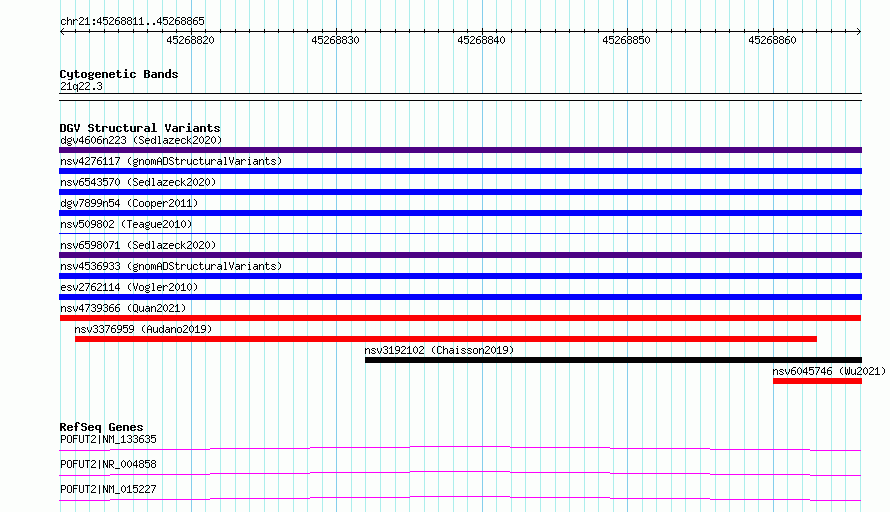
Task: Select the POFUT2|NR_004858 transcript label
Action: [108, 464]
